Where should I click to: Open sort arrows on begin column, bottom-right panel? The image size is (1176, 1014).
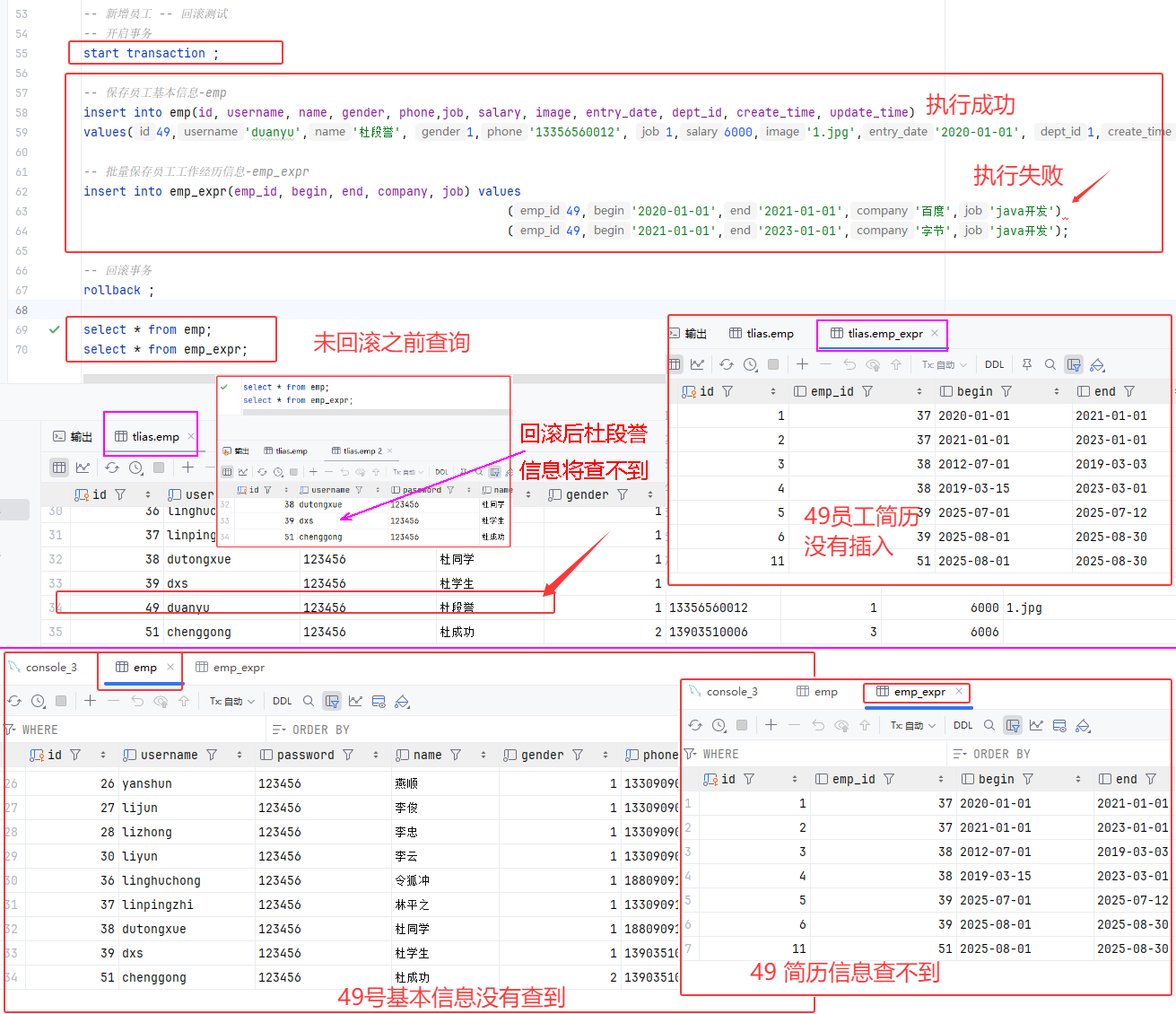tap(1077, 779)
